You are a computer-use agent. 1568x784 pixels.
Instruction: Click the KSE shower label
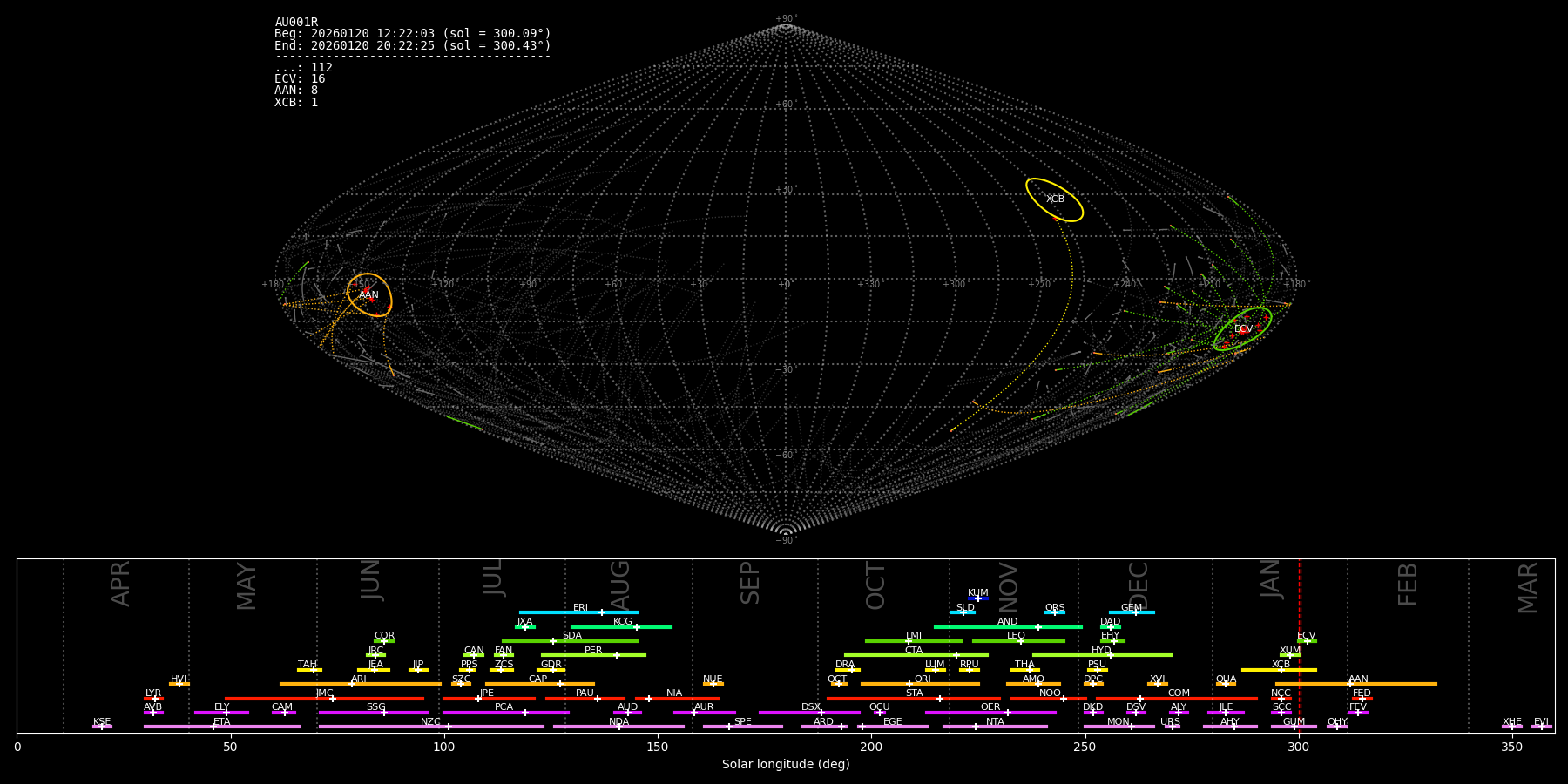tap(102, 722)
